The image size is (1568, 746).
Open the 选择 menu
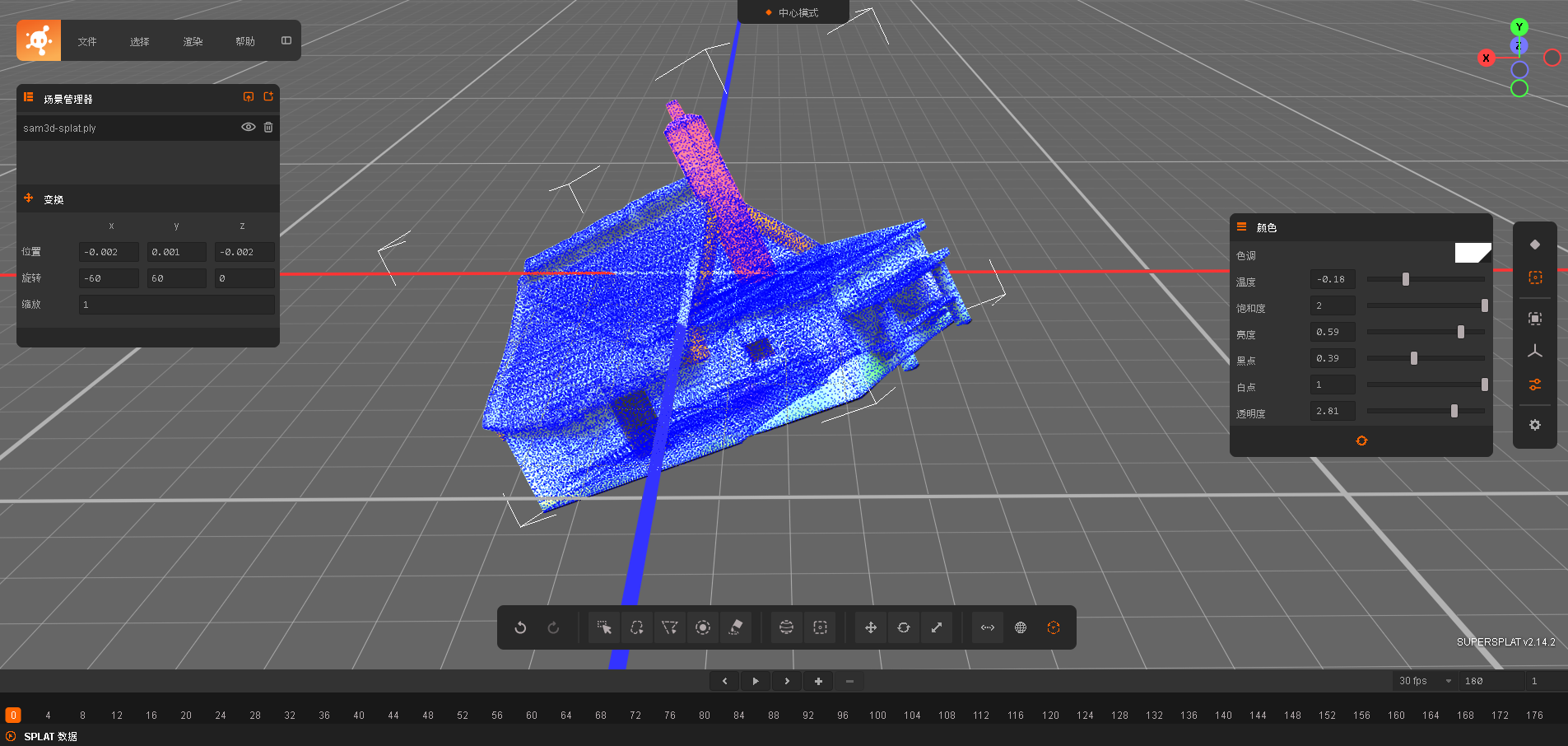pyautogui.click(x=140, y=41)
